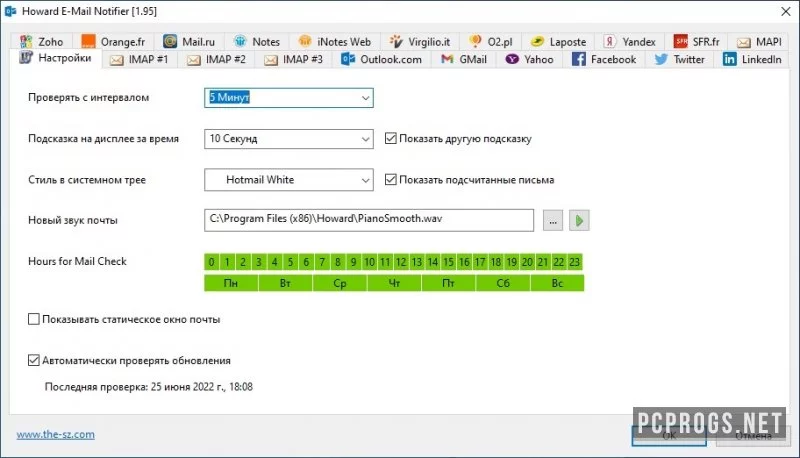The height and width of the screenshot is (458, 800).
Task: Click the OK button
Action: 669,436
